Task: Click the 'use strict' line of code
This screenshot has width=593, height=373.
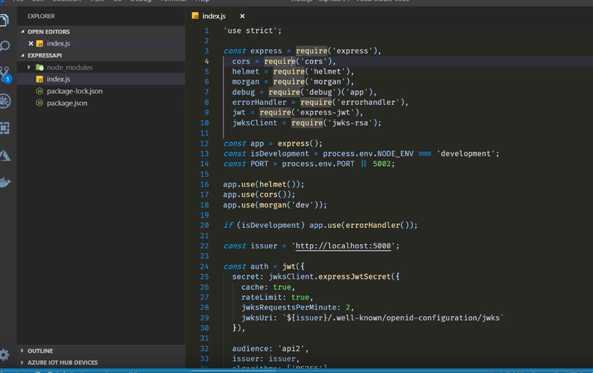Action: pyautogui.click(x=253, y=31)
